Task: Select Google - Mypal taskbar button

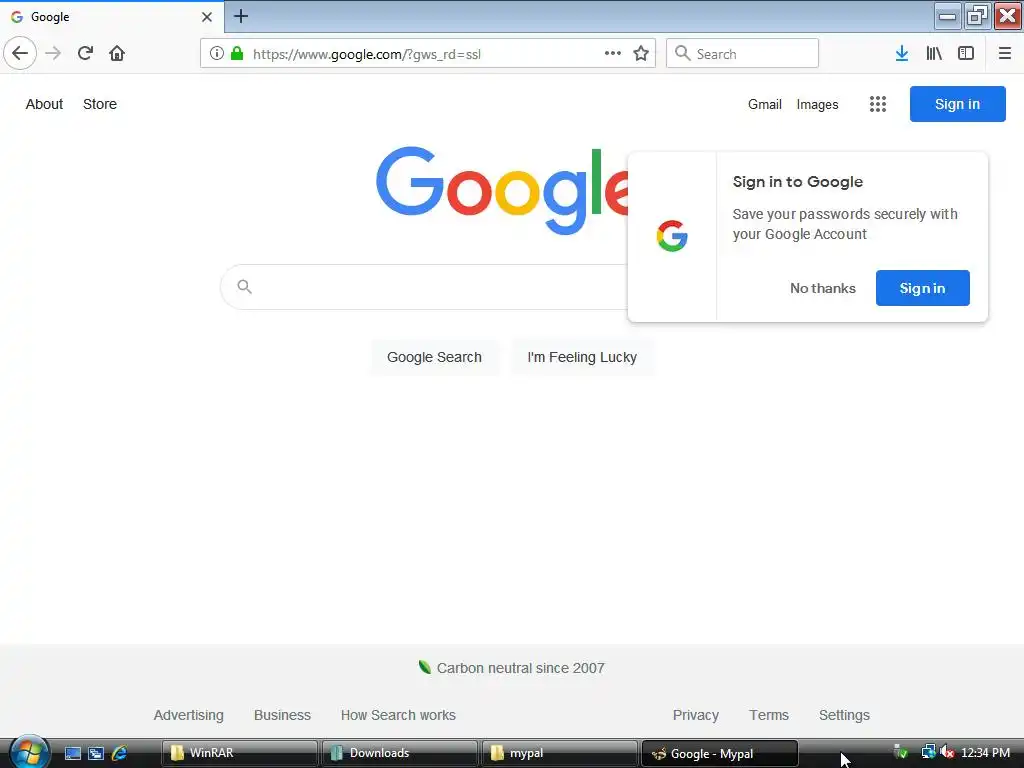Action: (720, 753)
